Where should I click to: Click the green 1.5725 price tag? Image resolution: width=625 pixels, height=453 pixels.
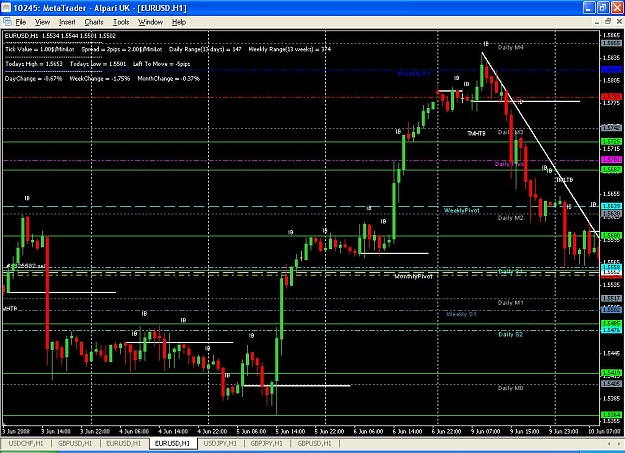611,142
